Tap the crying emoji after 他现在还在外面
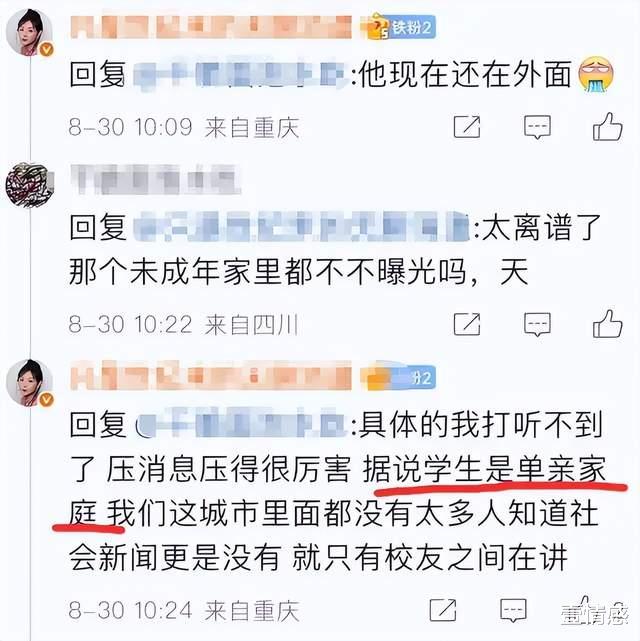Image resolution: width=640 pixels, height=641 pixels. [x=596, y=74]
